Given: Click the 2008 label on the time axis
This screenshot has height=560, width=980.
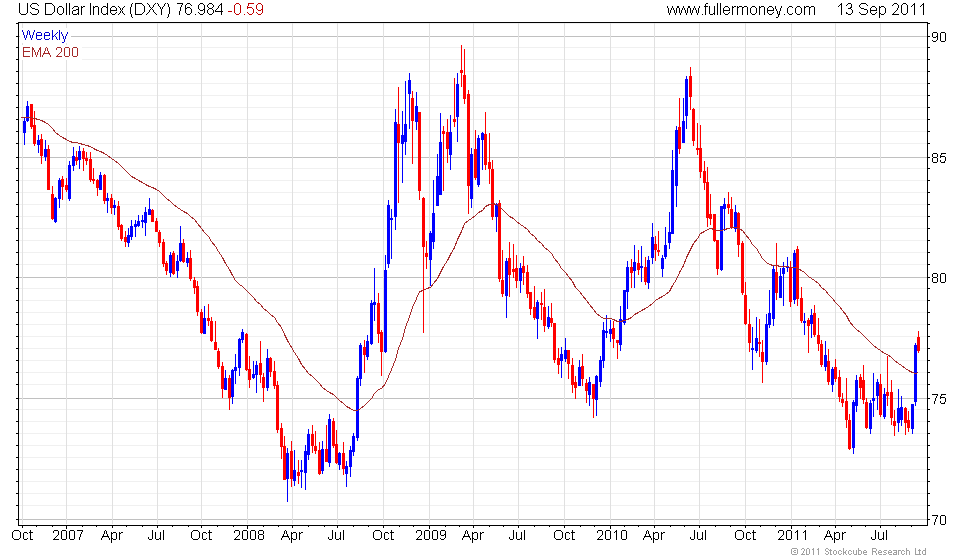Looking at the screenshot, I should point(248,535).
